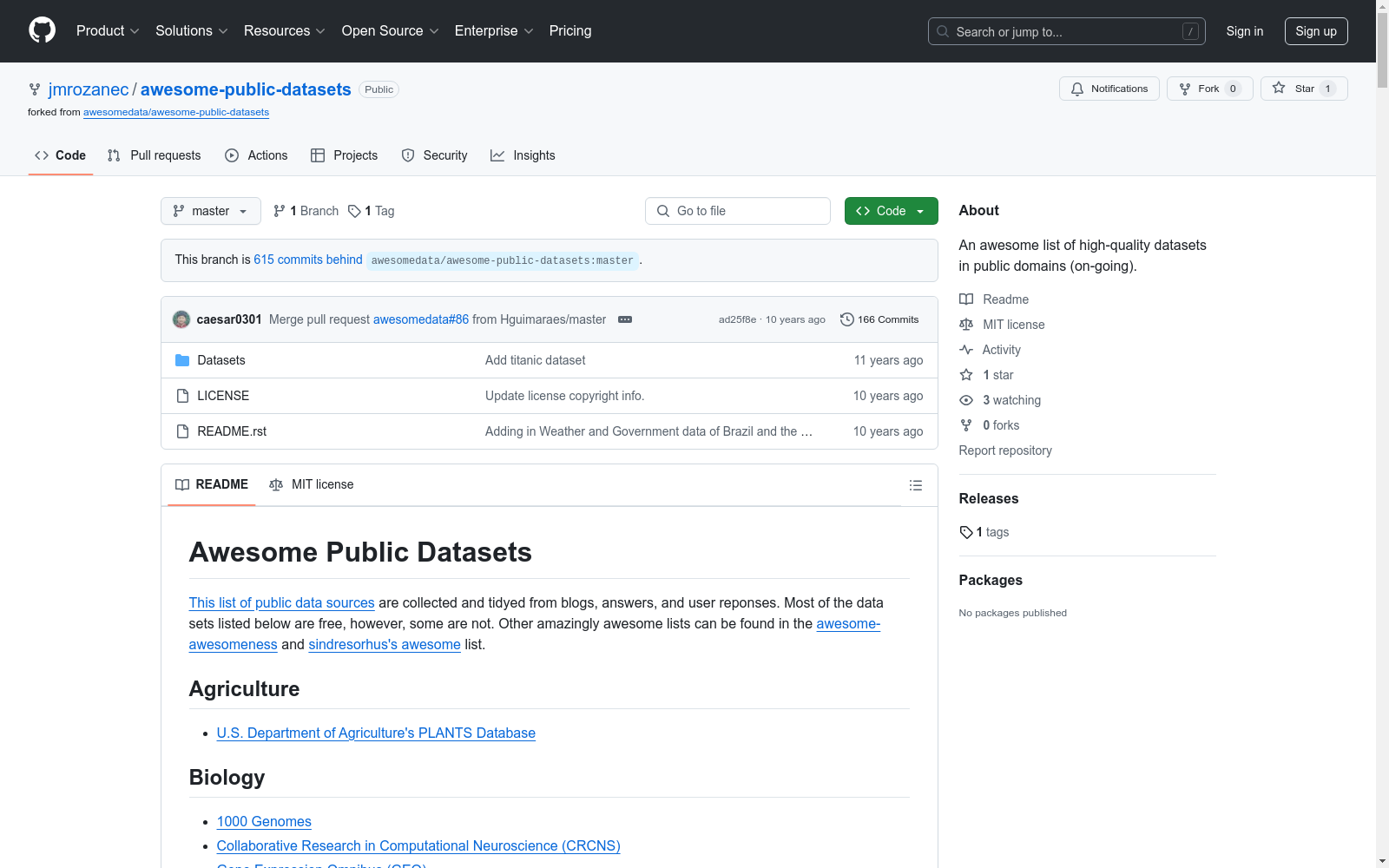Click caesar0301's avatar image
This screenshot has width=1389, height=868.
181,319
